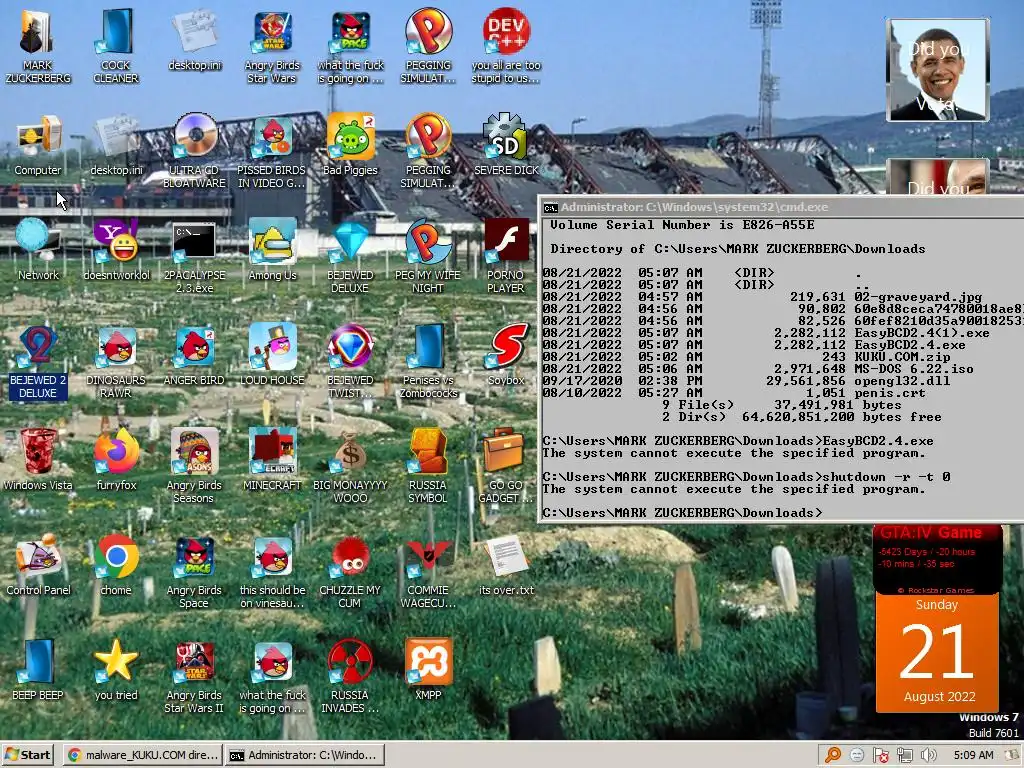The width and height of the screenshot is (1024, 768).
Task: Click the magnifier tray icon
Action: point(833,756)
